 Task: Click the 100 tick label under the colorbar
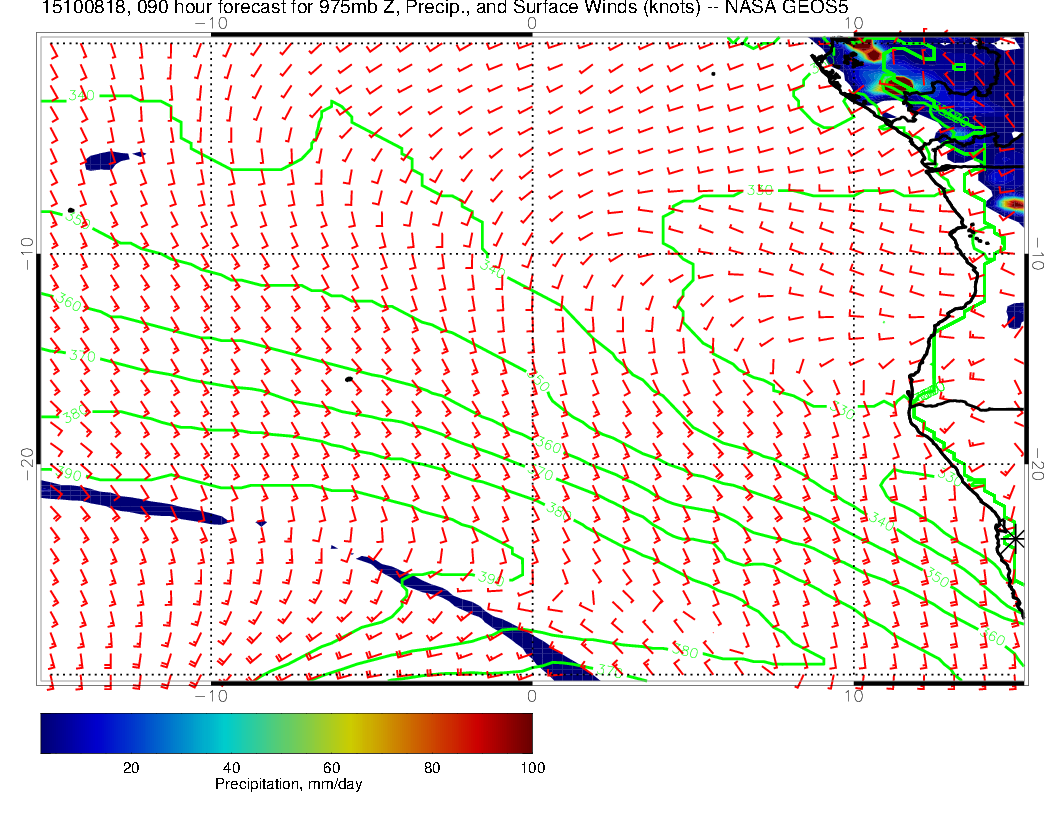(x=532, y=768)
